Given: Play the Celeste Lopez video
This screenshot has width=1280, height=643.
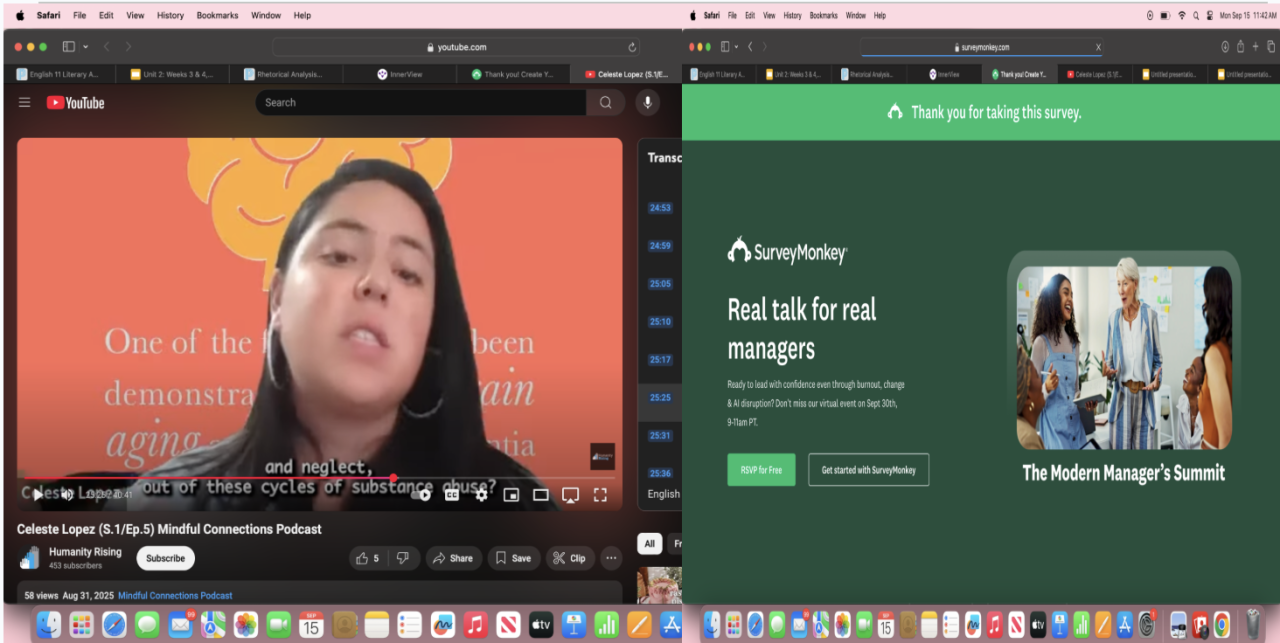Looking at the screenshot, I should click(x=38, y=494).
